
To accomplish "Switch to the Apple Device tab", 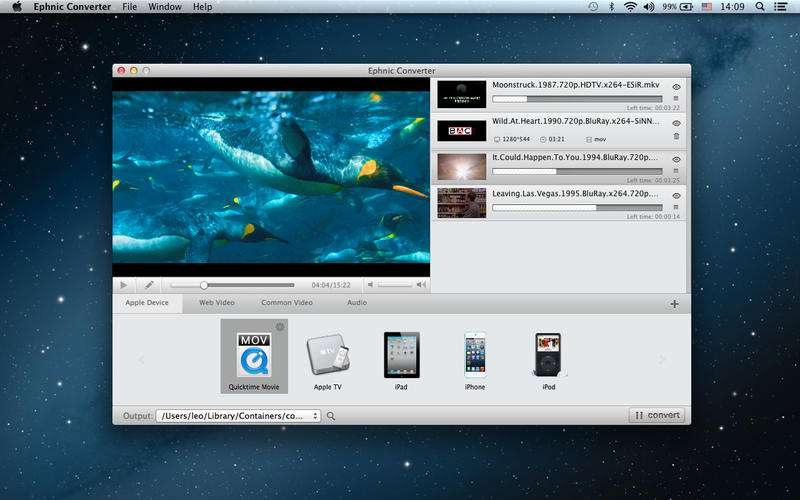I will tap(147, 303).
